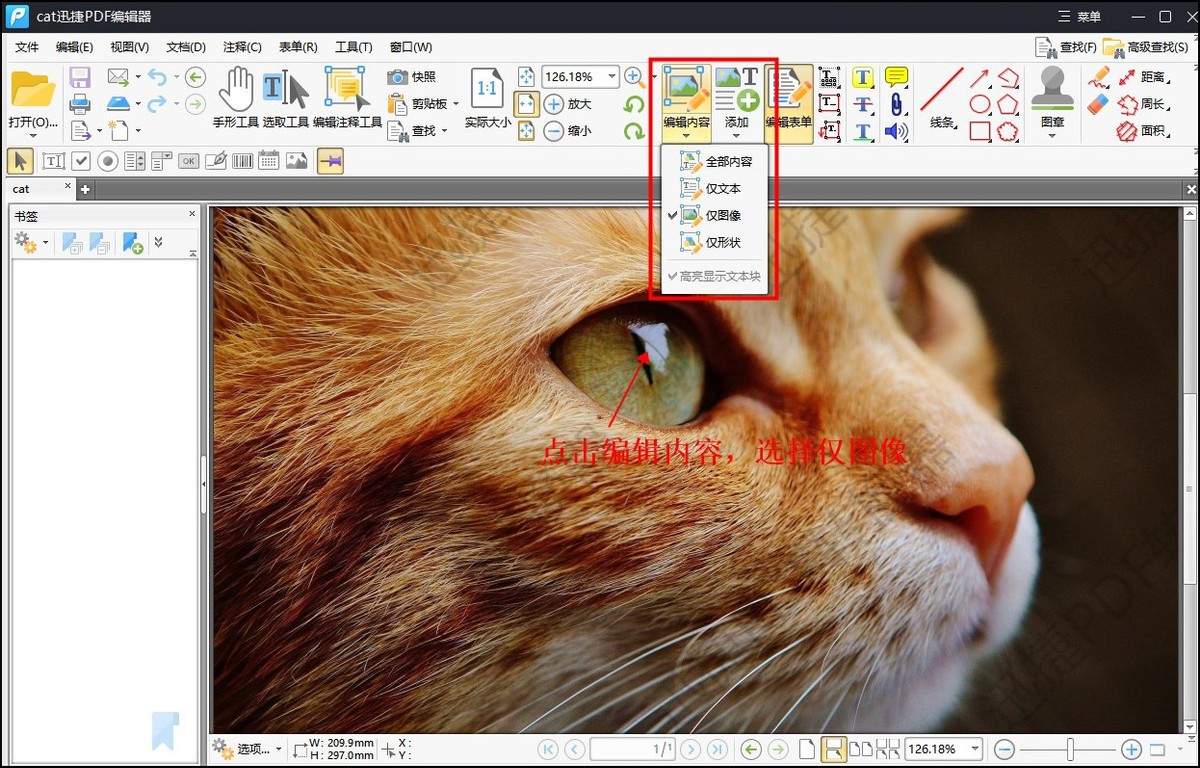Screen dimensions: 1200x768
Task: Start a scan with the scanner icon
Action: [118, 103]
